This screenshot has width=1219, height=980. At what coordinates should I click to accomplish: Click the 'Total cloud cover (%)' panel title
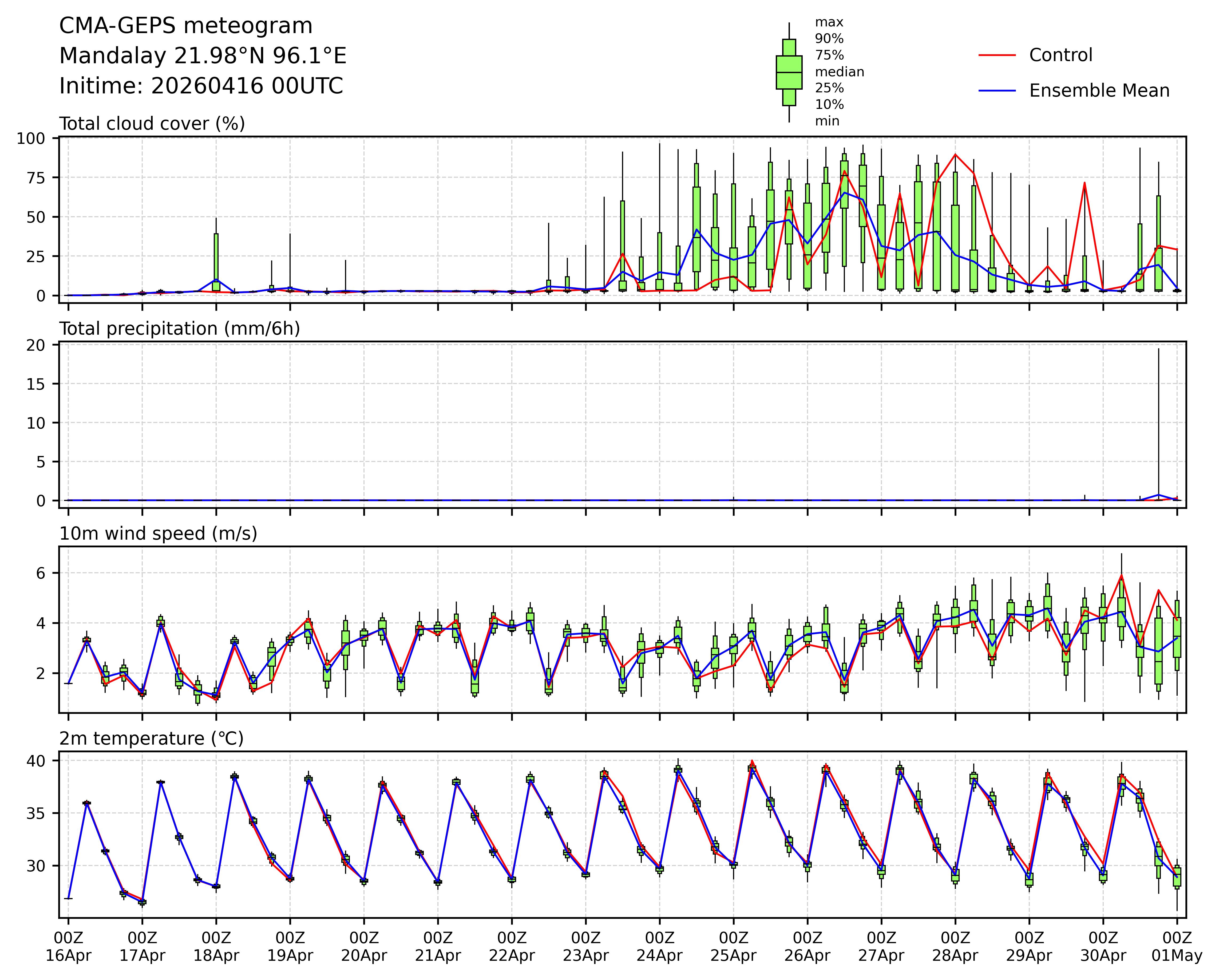152,123
